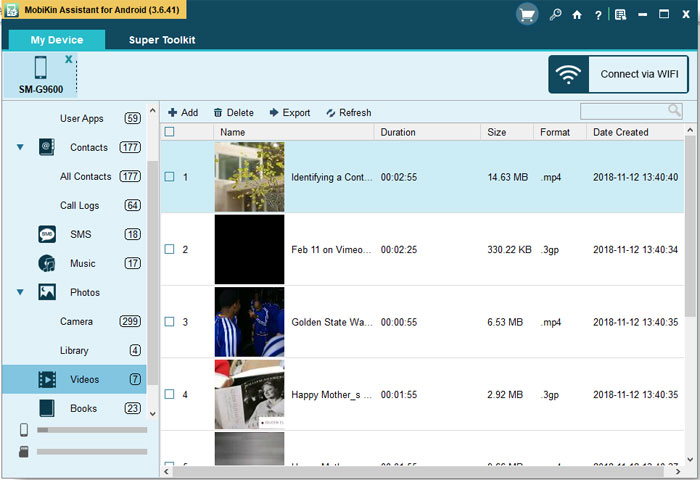This screenshot has width=700, height=480.
Task: Open the Golden State video thumbnail
Action: (249, 322)
